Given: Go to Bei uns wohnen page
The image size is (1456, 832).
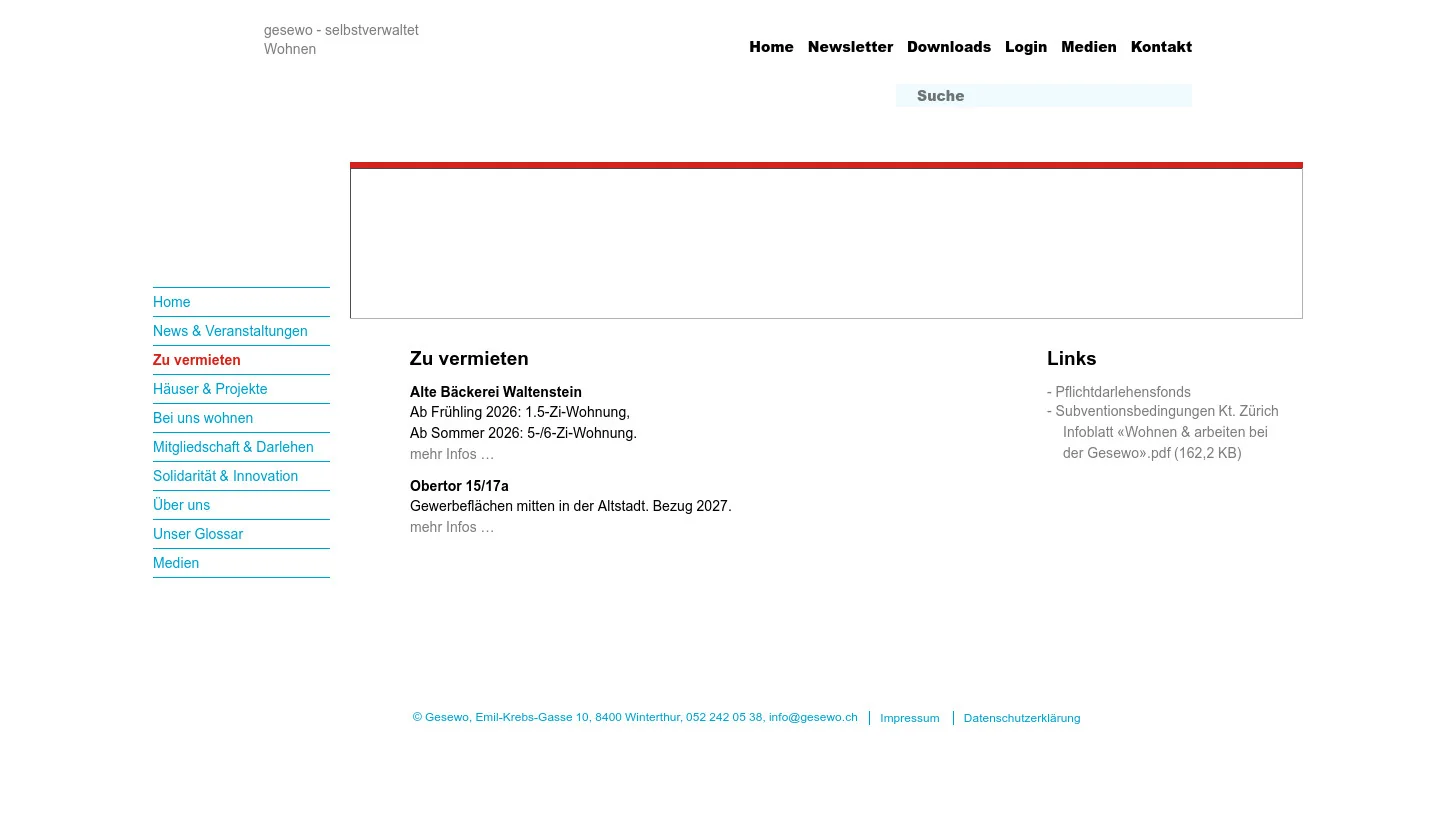Looking at the screenshot, I should (x=203, y=418).
